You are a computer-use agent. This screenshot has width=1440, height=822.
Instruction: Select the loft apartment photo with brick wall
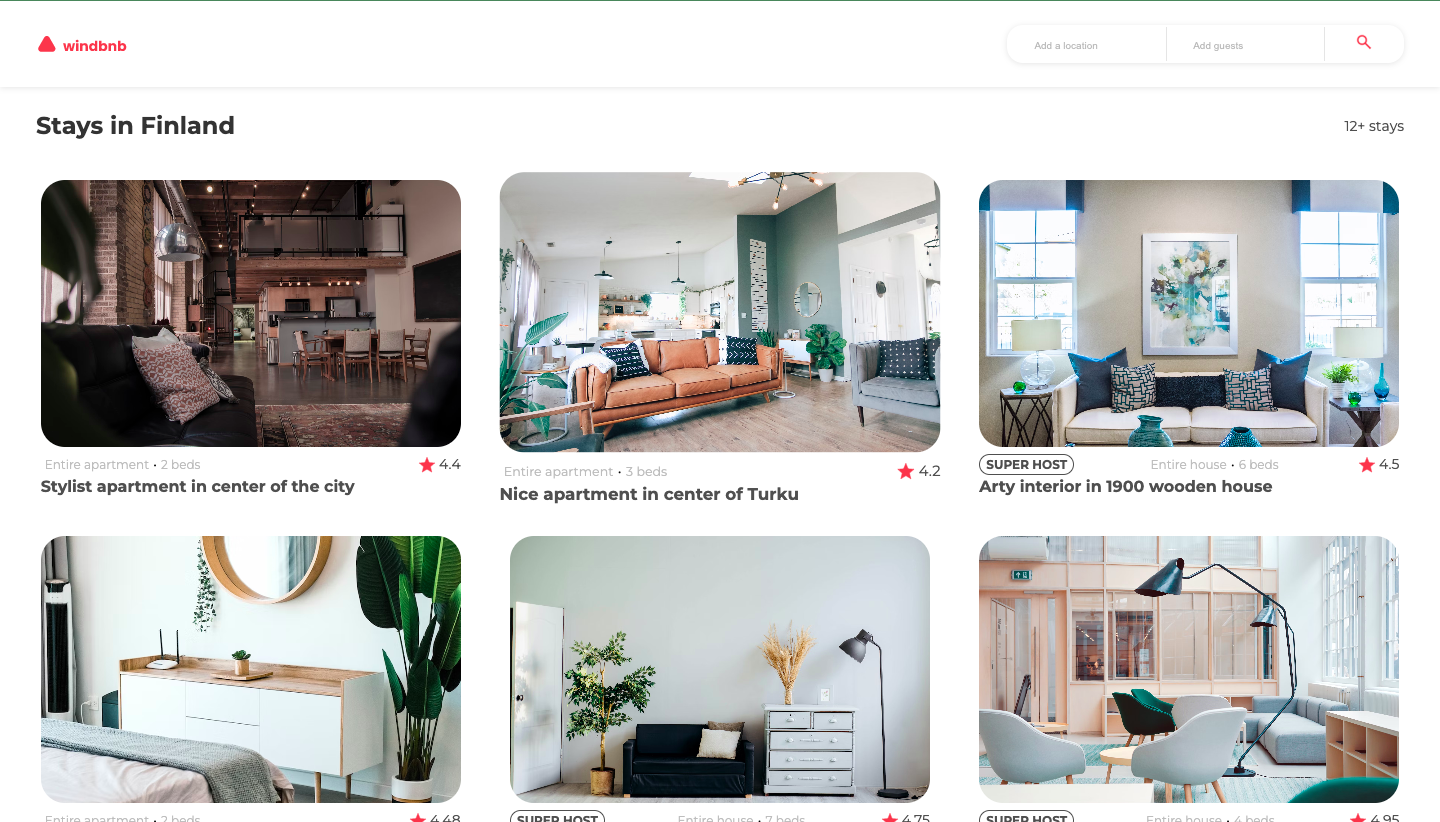tap(251, 313)
